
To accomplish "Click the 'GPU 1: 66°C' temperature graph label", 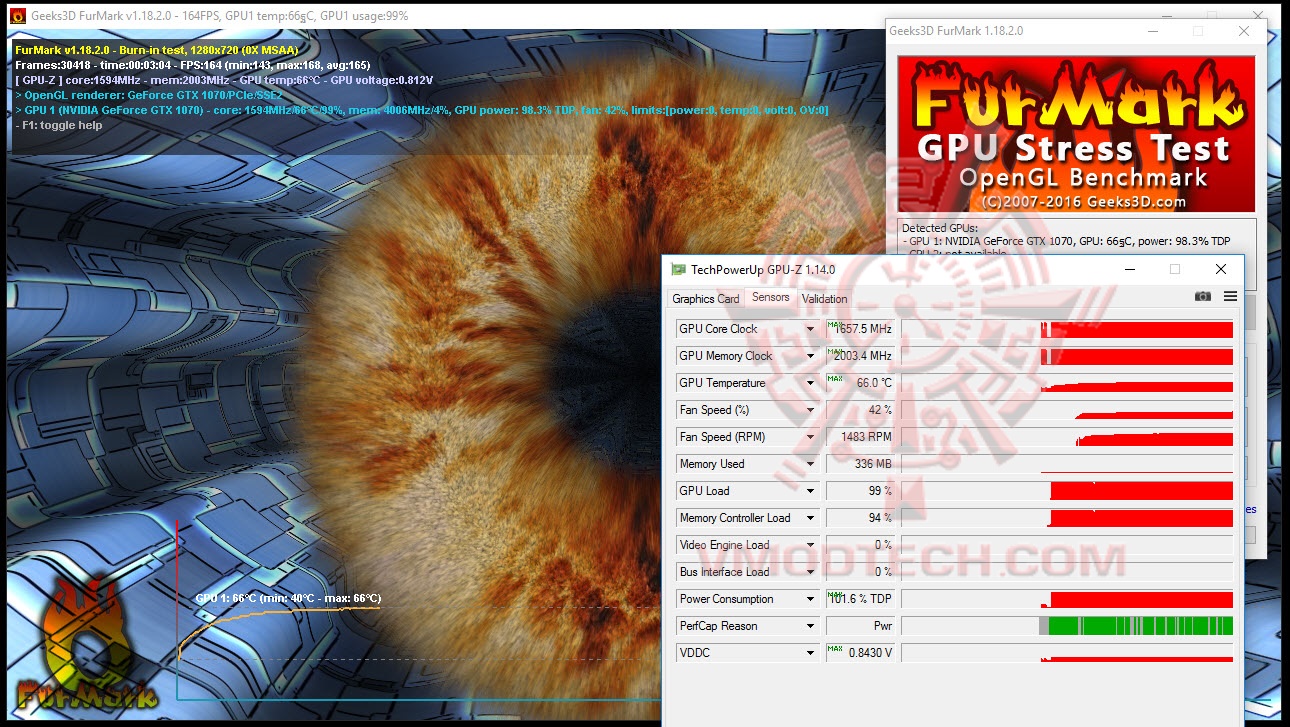I will (288, 598).
